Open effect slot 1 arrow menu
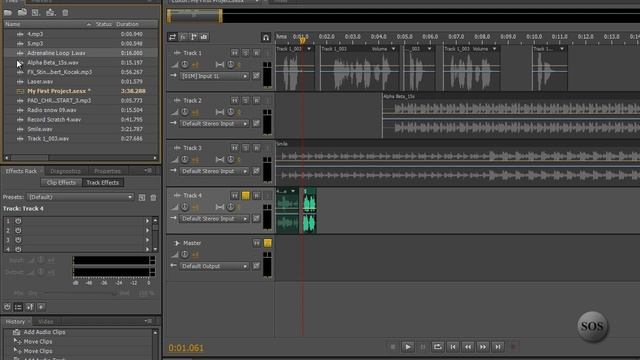 tap(147, 221)
